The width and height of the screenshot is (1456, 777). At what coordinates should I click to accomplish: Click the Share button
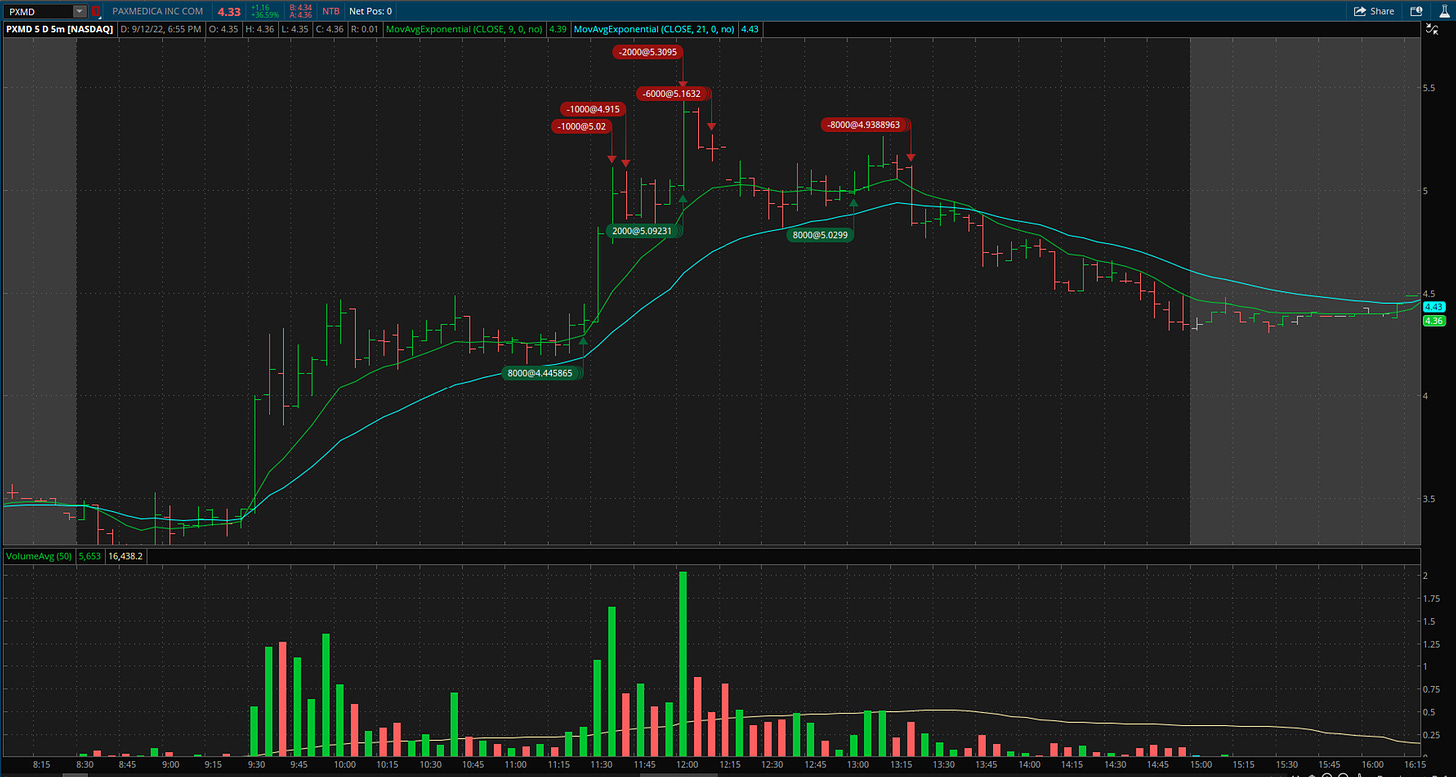(x=1374, y=11)
